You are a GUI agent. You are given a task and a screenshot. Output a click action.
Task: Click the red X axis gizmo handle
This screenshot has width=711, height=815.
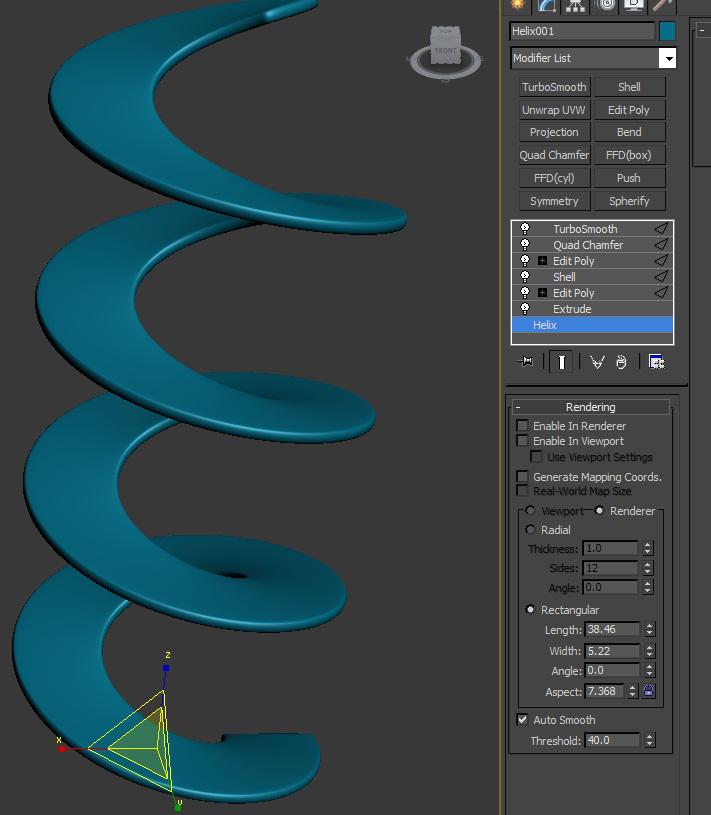click(x=62, y=749)
